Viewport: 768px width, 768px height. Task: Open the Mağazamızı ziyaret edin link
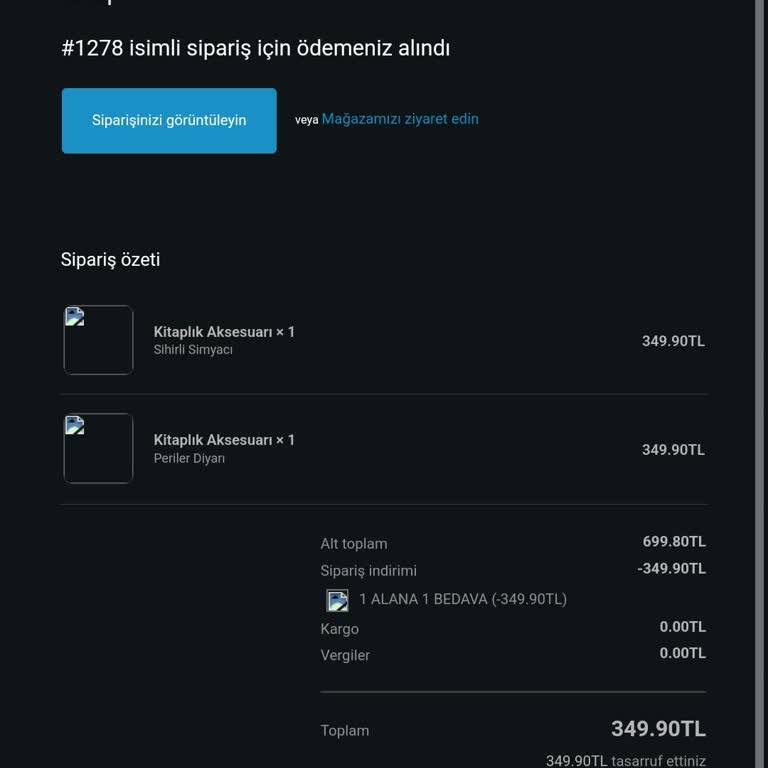click(x=400, y=119)
